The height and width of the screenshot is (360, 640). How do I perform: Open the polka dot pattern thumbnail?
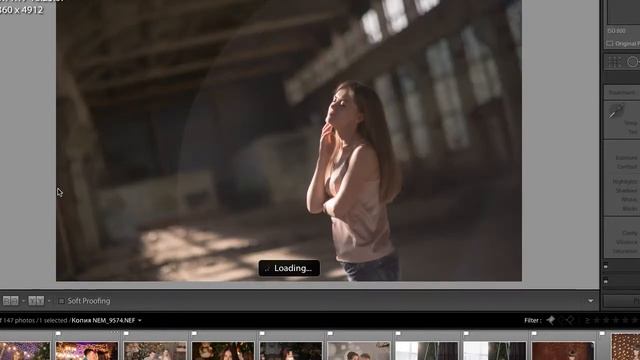tap(626, 347)
